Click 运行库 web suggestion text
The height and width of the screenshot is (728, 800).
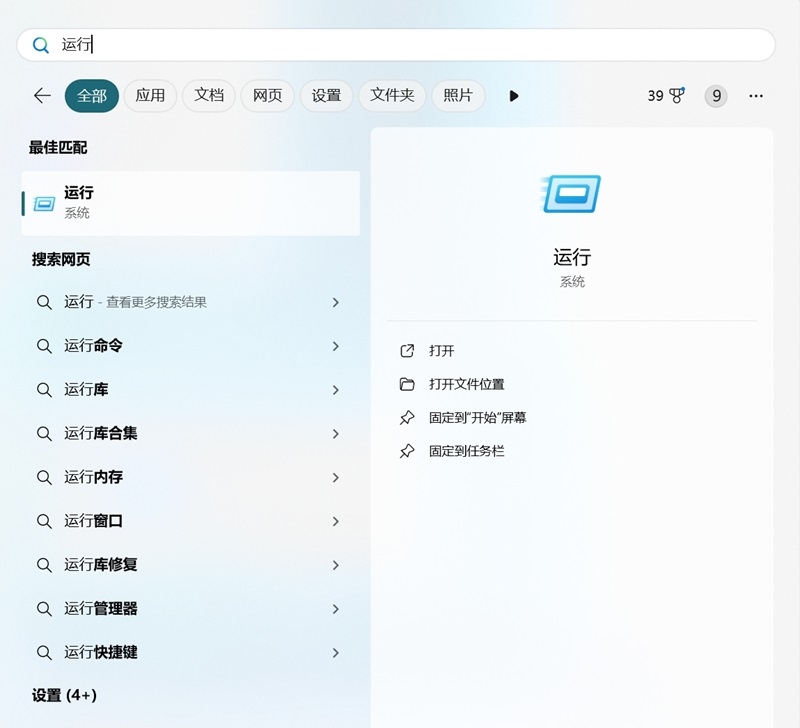(x=86, y=390)
